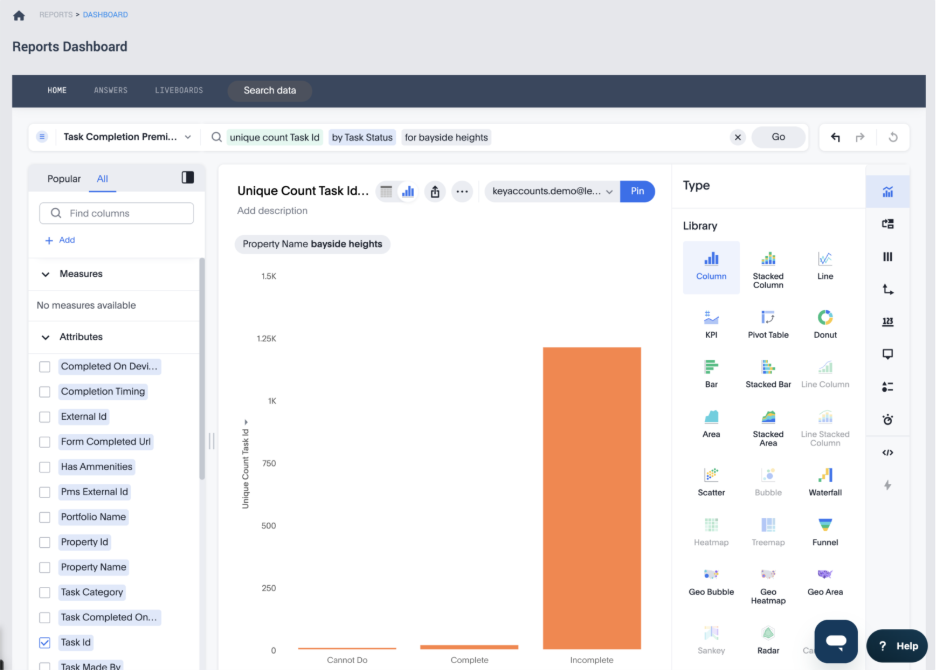Collapse the Attributes section
The image size is (936, 670).
(45, 337)
